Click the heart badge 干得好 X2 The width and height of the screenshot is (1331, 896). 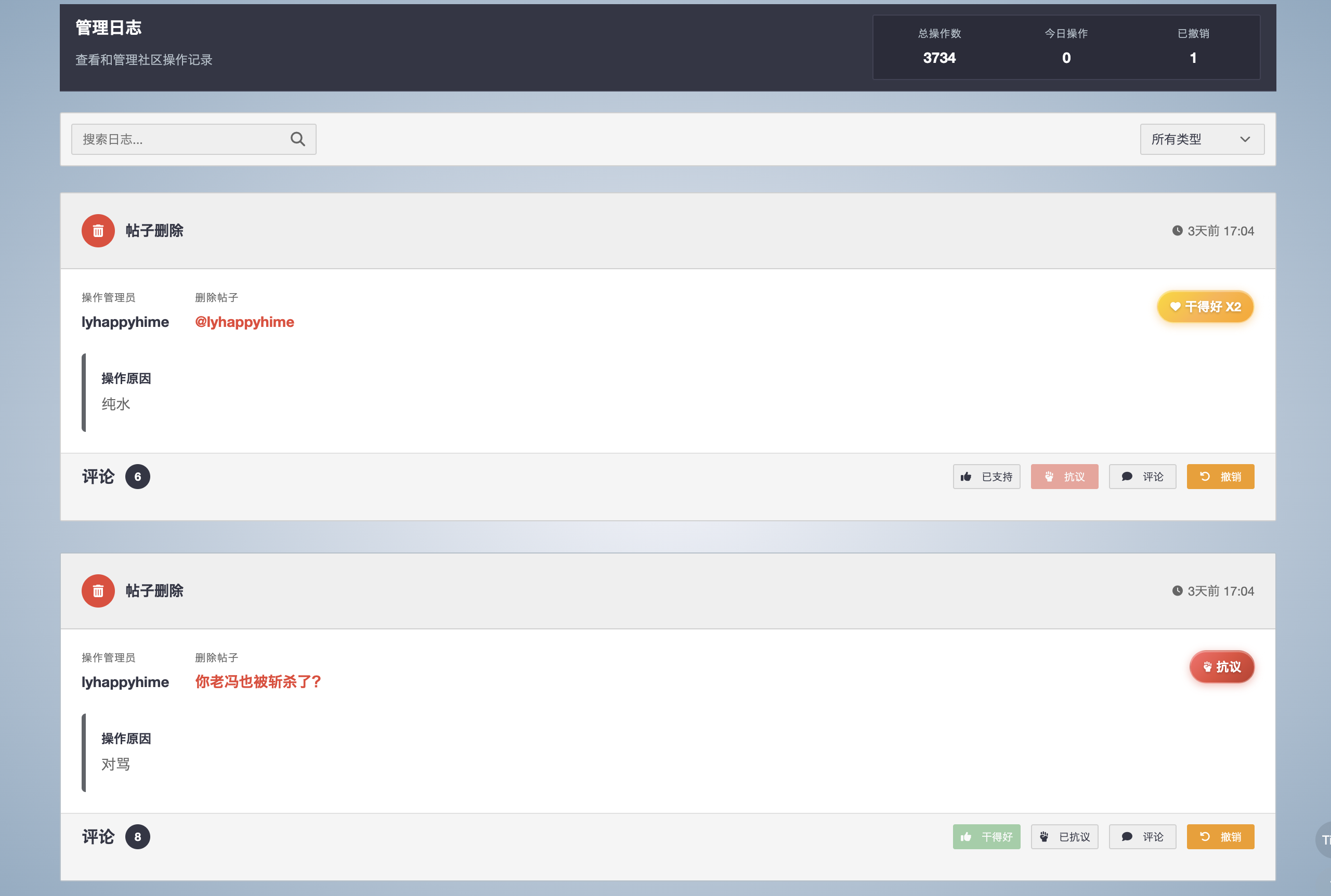point(1205,307)
